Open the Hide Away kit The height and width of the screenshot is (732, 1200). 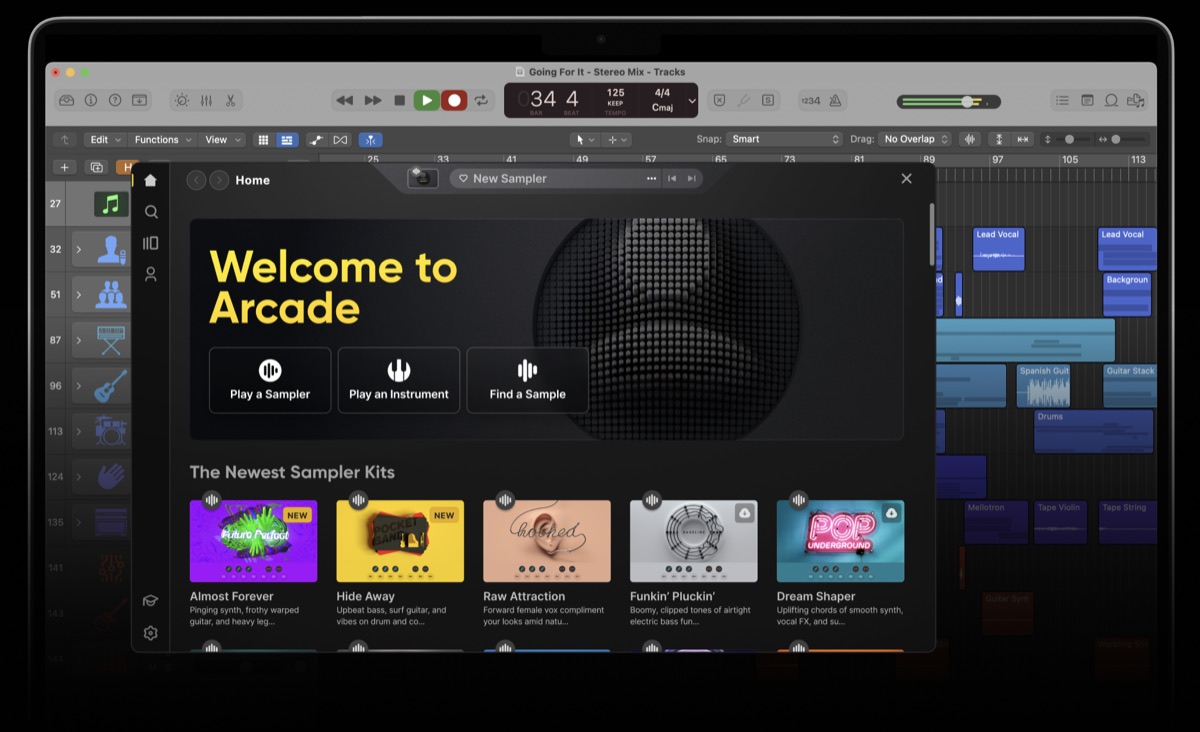tap(400, 541)
